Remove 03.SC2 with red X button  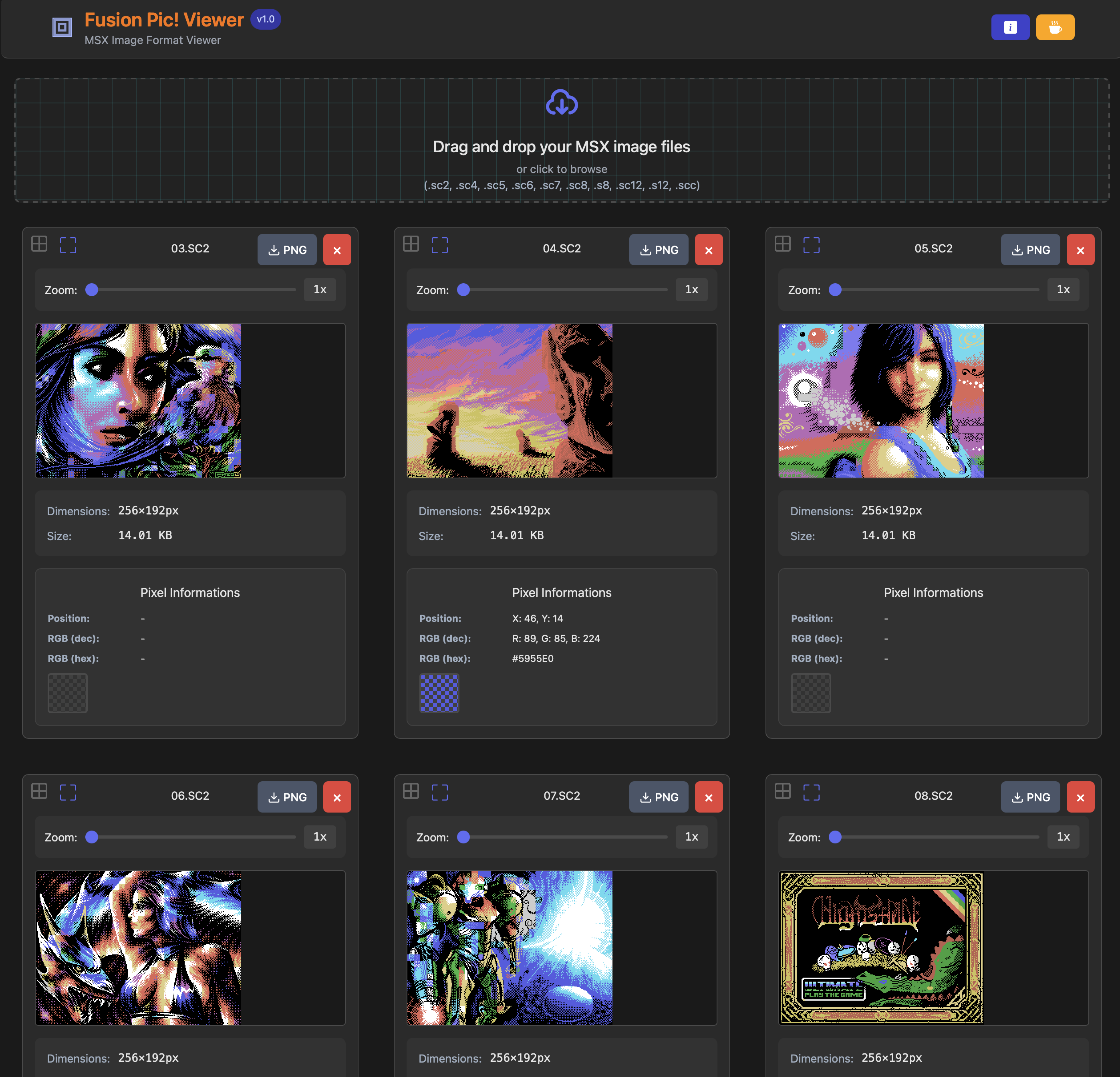pos(337,250)
